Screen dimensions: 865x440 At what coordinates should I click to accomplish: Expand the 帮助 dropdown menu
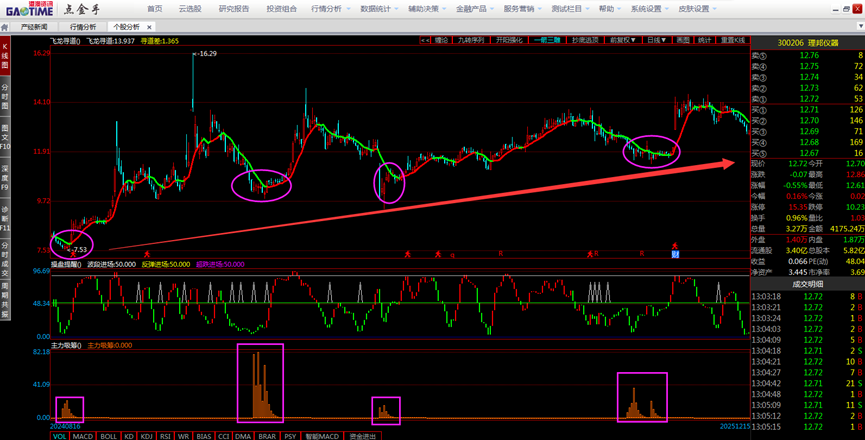pos(610,9)
